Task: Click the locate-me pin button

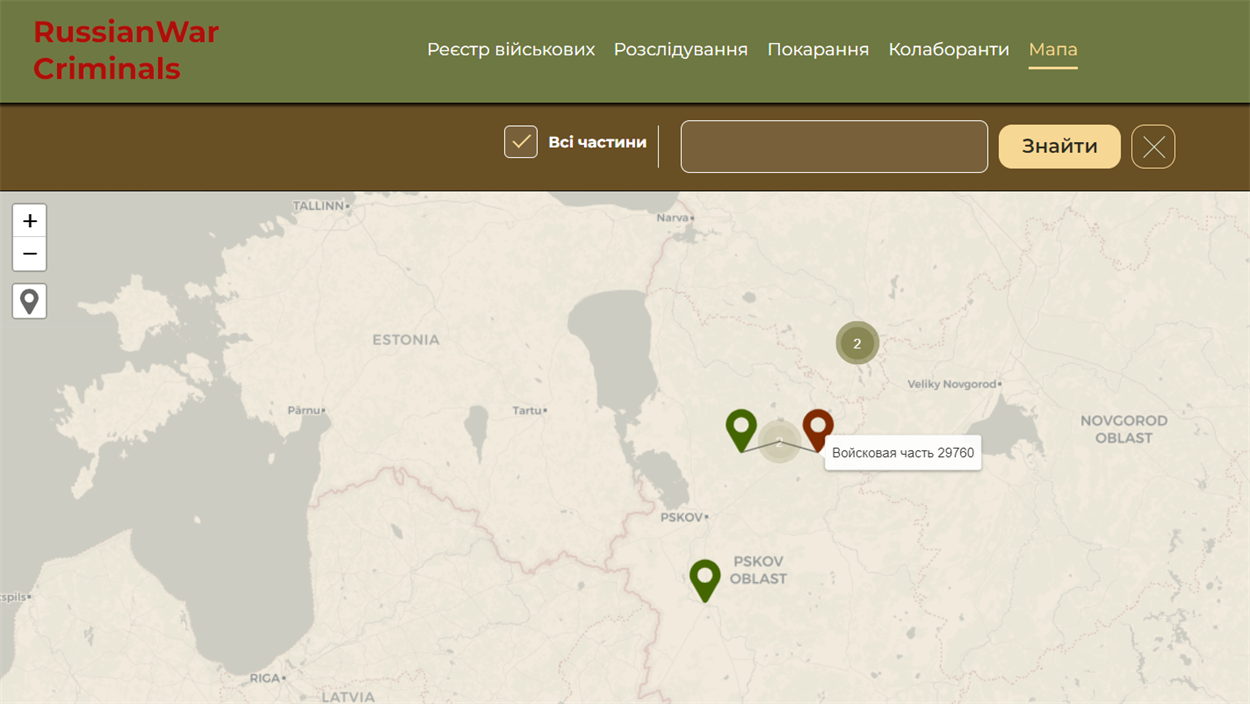Action: pyautogui.click(x=29, y=301)
